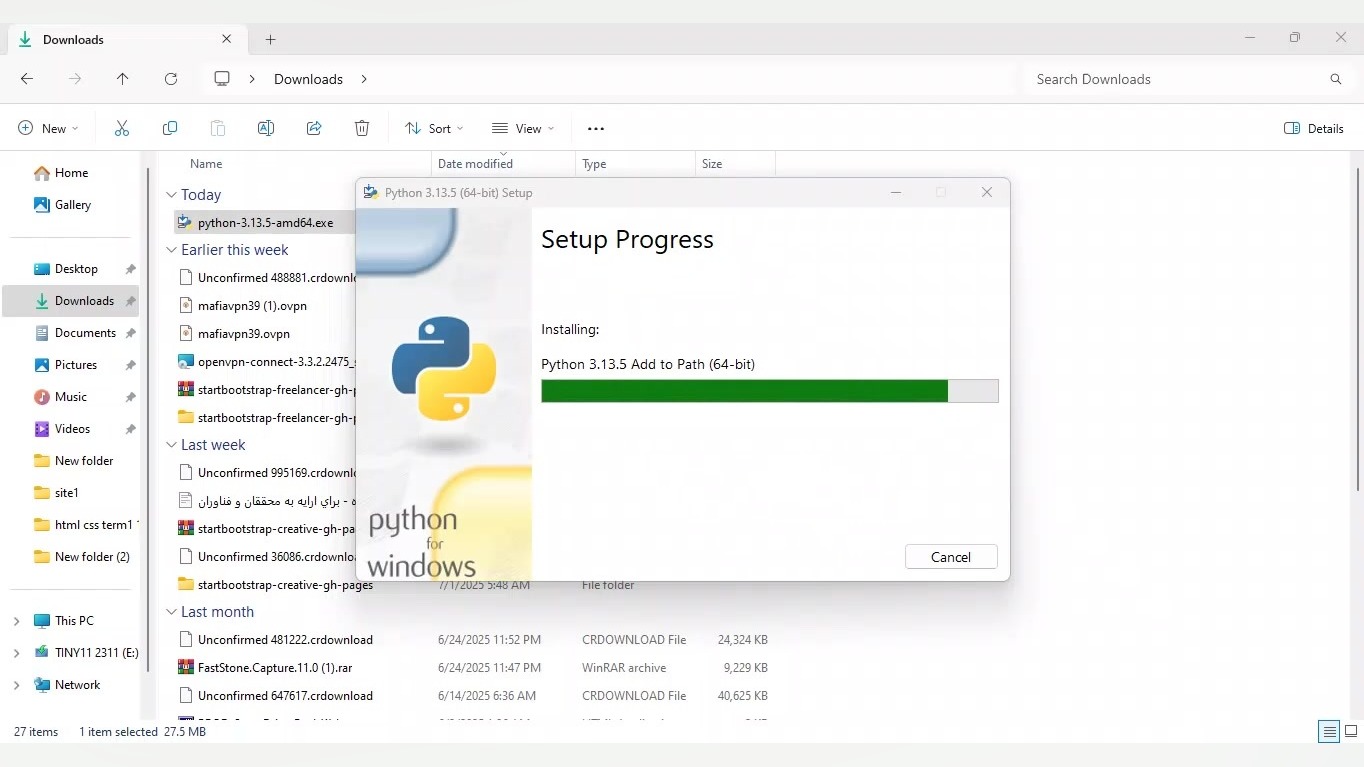Collapse the Last week group
1364x767 pixels.
click(171, 445)
